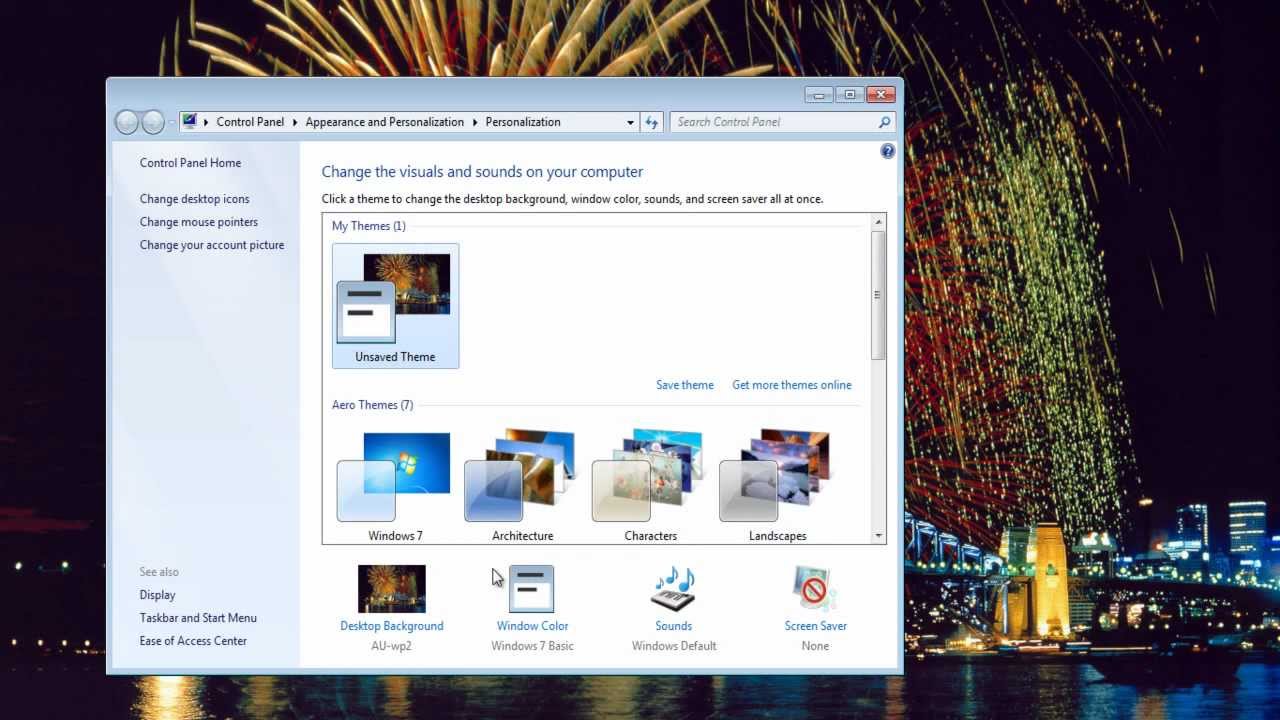Click the Windows 7 Basic color label

coord(532,646)
